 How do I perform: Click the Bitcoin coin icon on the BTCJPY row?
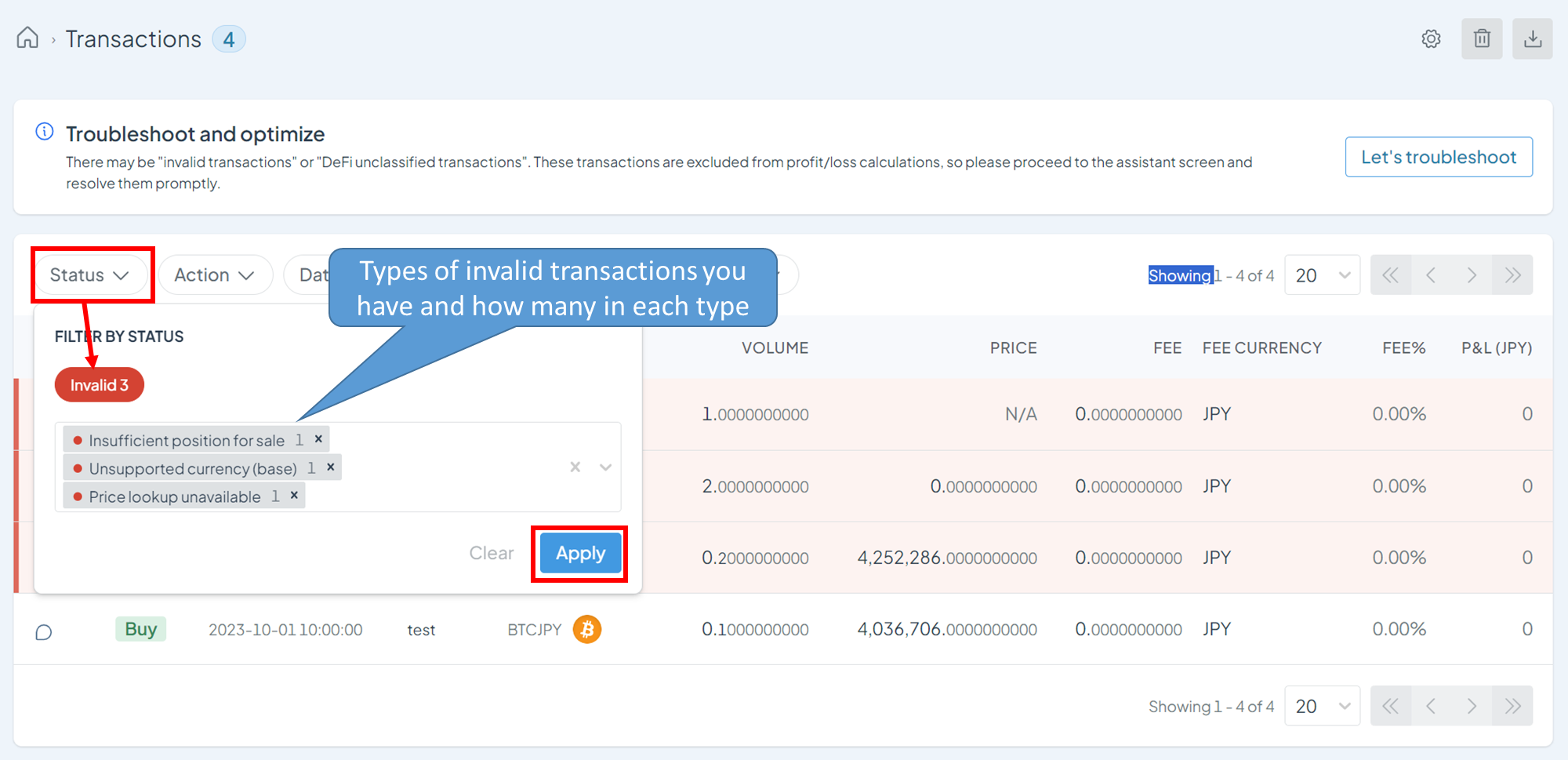point(586,629)
